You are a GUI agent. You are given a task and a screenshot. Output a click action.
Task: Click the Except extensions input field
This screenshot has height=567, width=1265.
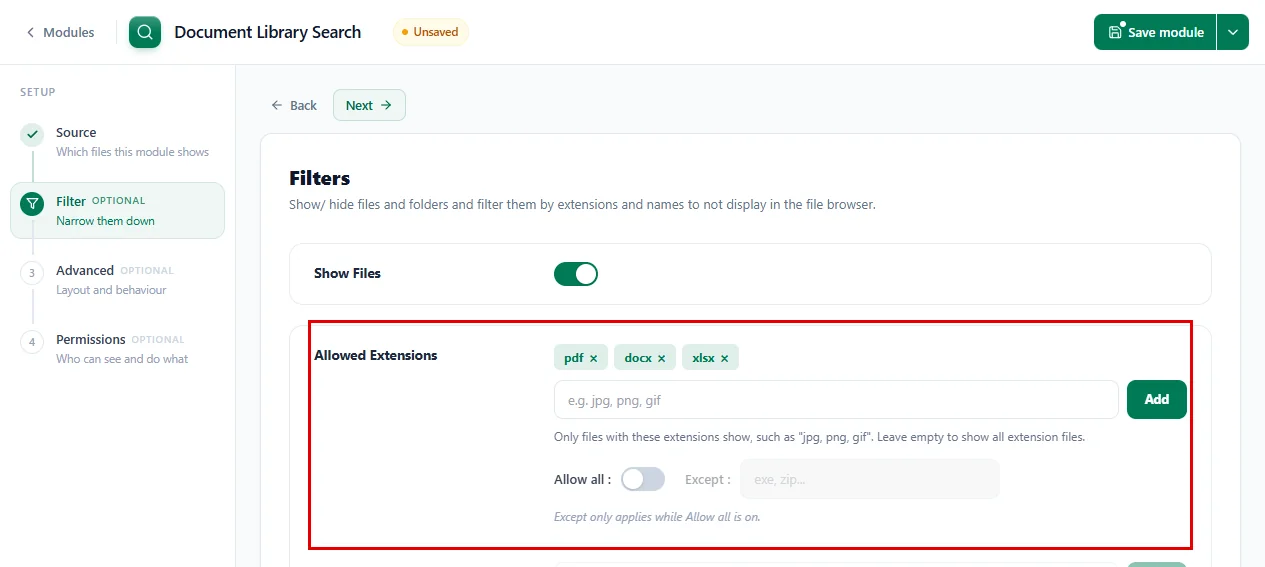[x=870, y=479]
